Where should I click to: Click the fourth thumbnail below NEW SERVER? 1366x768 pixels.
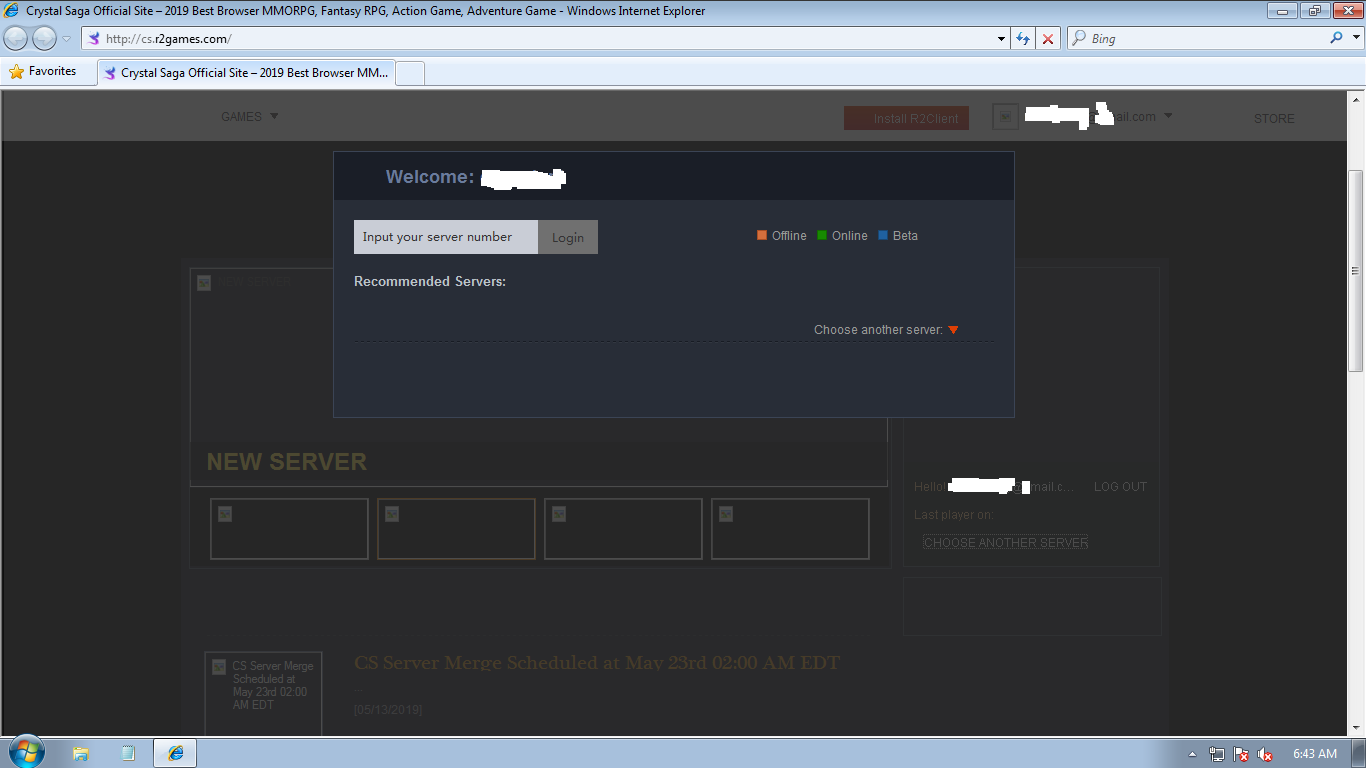click(x=790, y=529)
